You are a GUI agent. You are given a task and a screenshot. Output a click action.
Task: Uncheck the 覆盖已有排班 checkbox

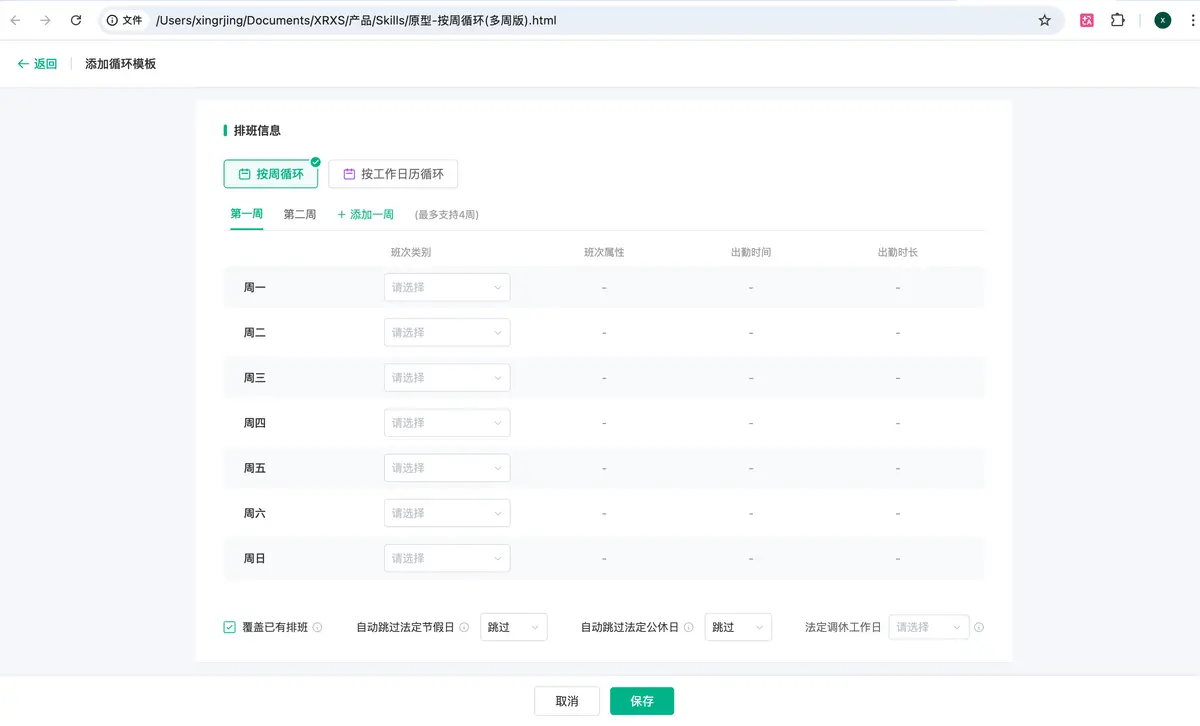coord(230,628)
